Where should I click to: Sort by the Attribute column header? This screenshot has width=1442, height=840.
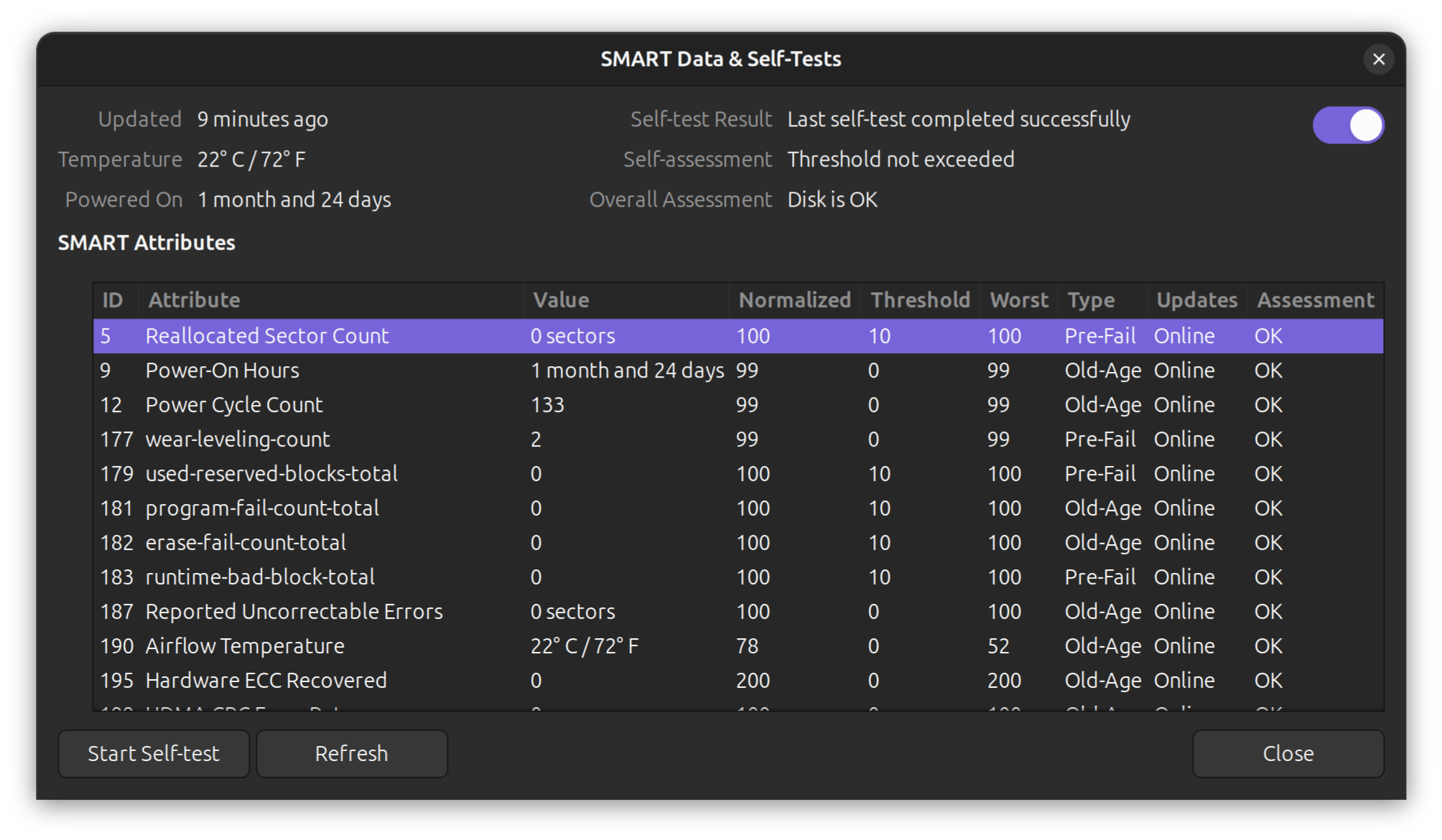coord(194,300)
